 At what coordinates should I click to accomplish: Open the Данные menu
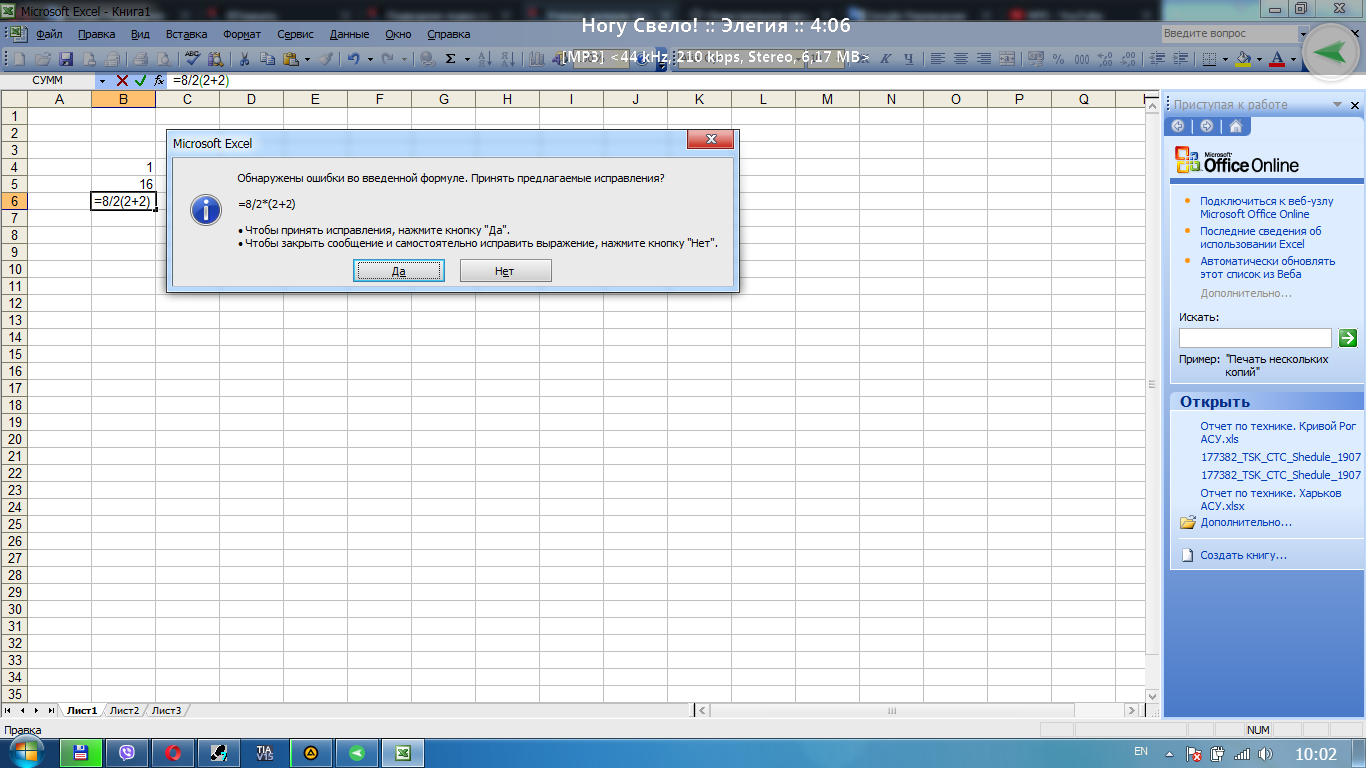(x=349, y=34)
